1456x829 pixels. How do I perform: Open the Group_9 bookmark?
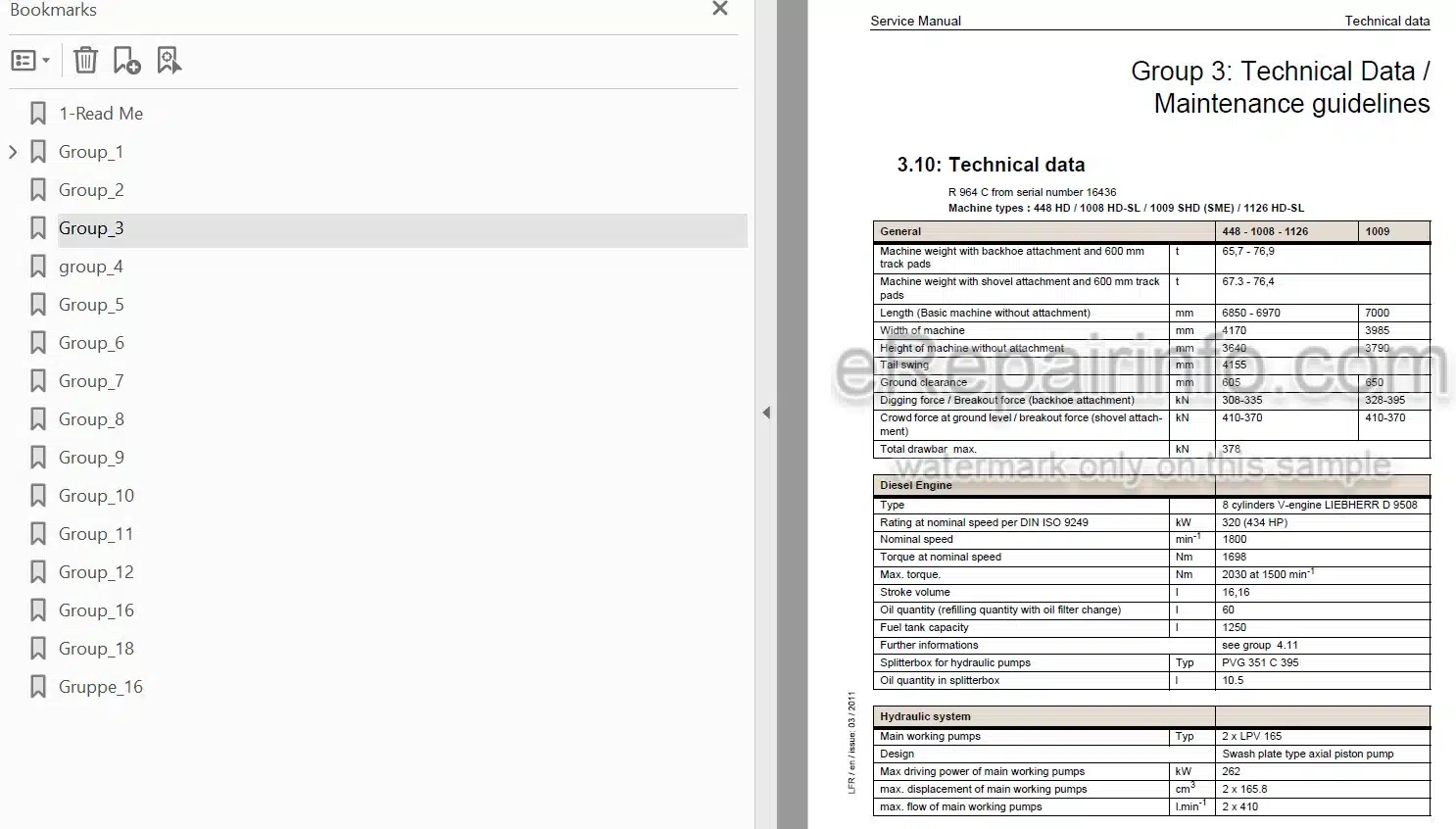click(x=91, y=458)
